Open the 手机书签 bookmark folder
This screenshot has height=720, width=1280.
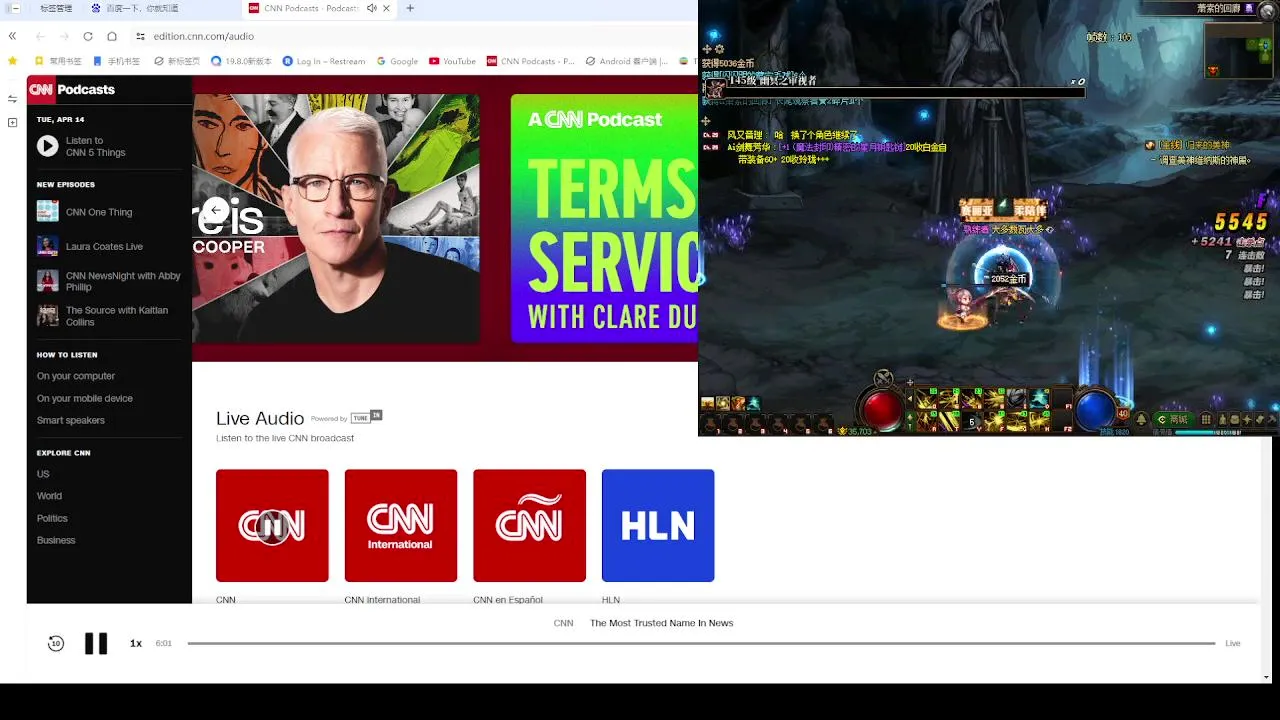pos(117,61)
